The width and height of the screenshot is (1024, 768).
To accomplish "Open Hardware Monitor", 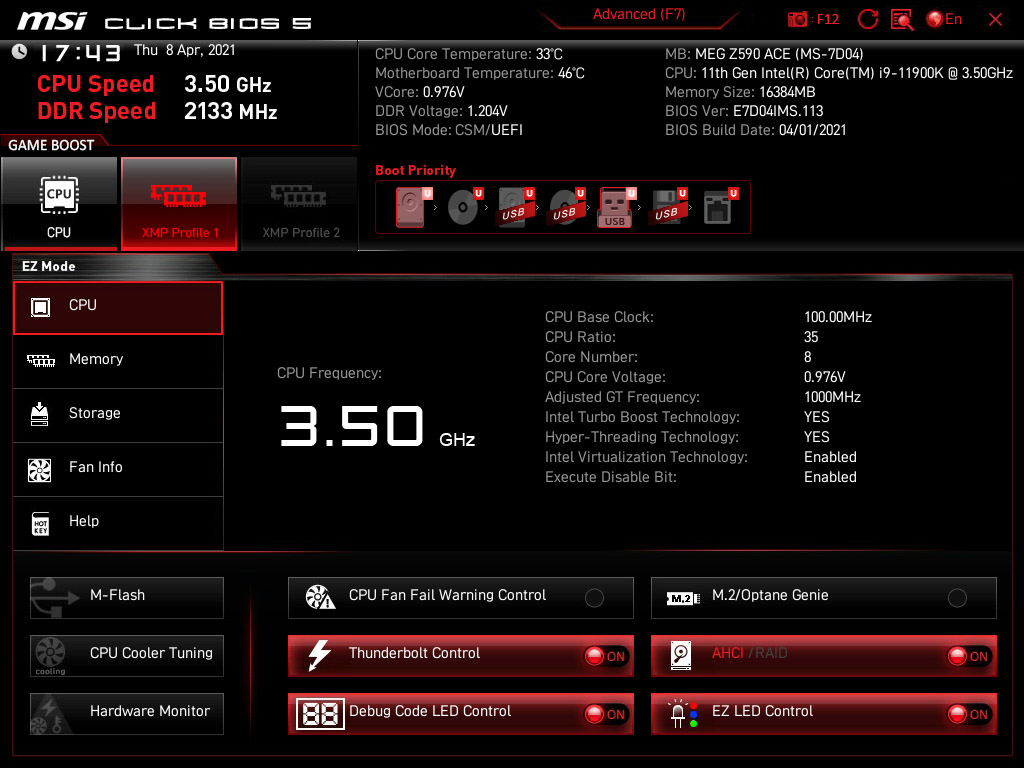I will (127, 714).
